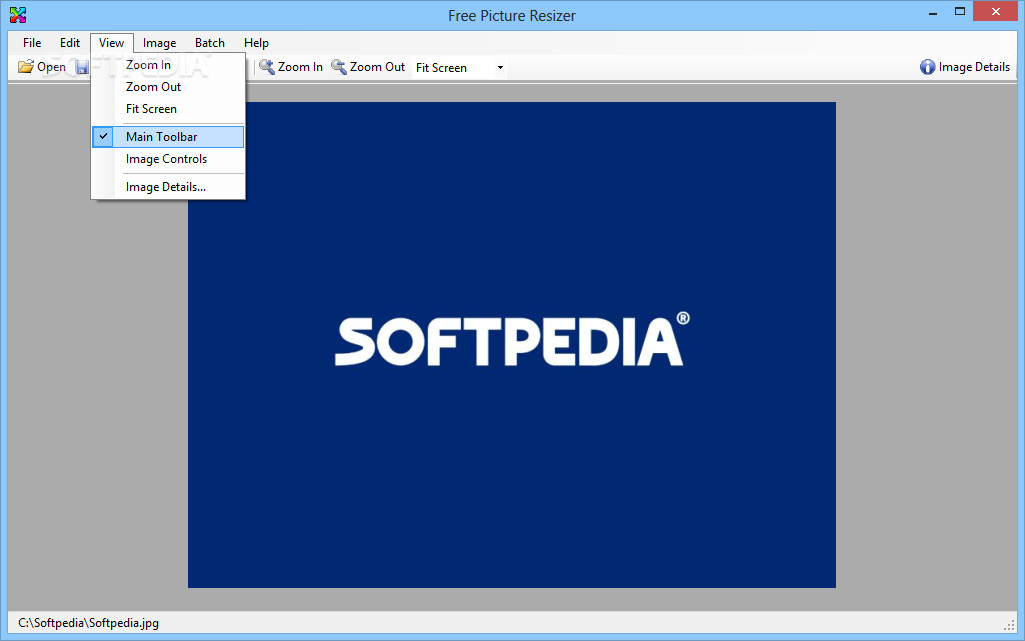Screen dimensions: 1025x641
Task: Open the Batch menu
Action: (x=210, y=42)
